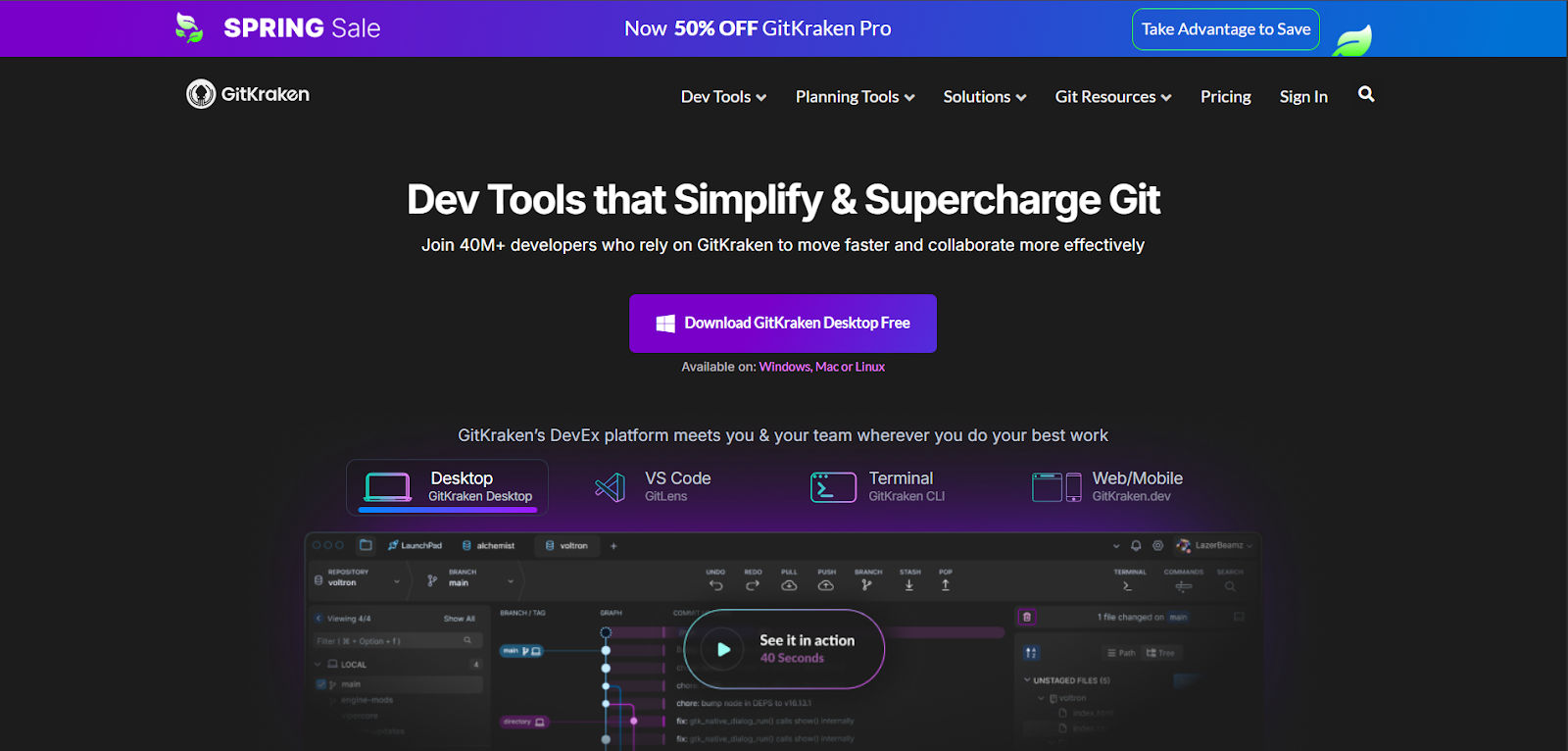Select the Desktop GitKraken Desktop tab
This screenshot has width=1568, height=751.
[448, 487]
